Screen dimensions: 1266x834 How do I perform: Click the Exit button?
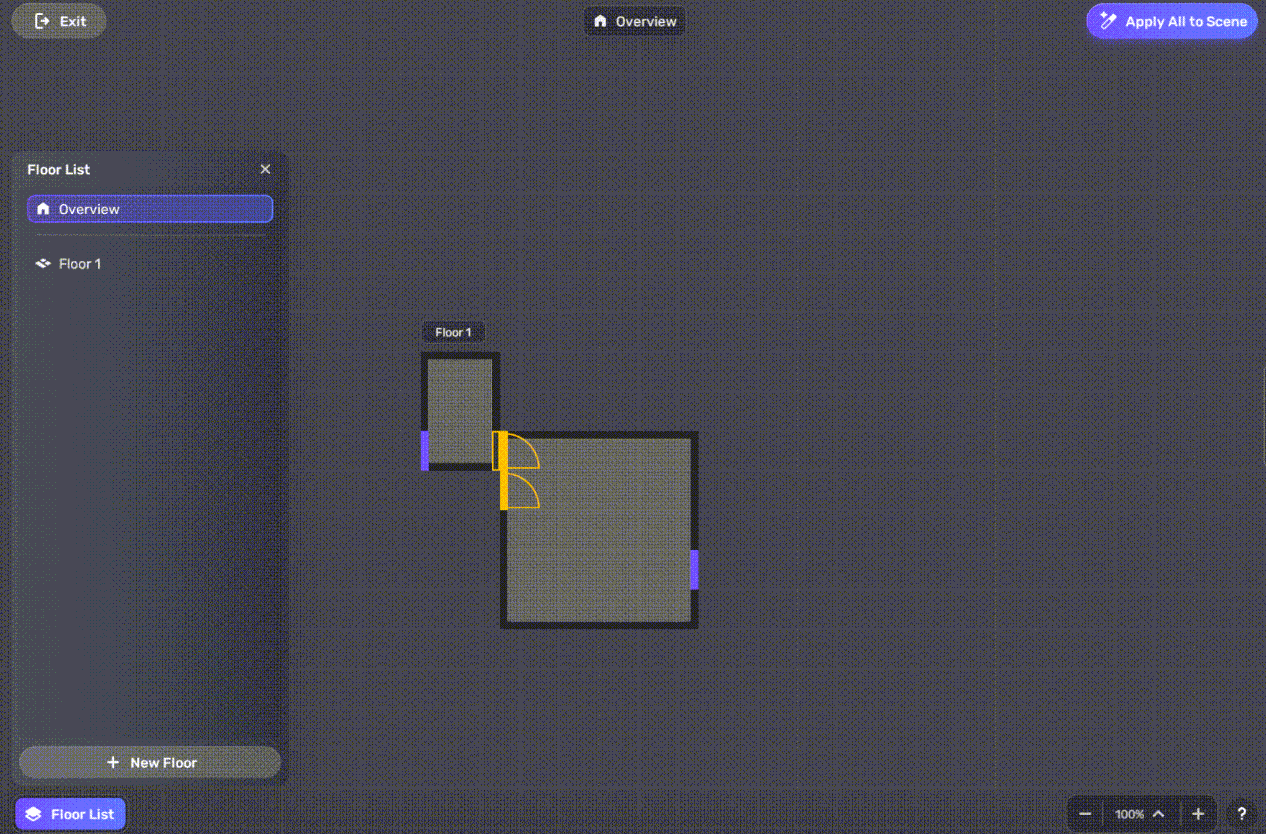pos(59,21)
